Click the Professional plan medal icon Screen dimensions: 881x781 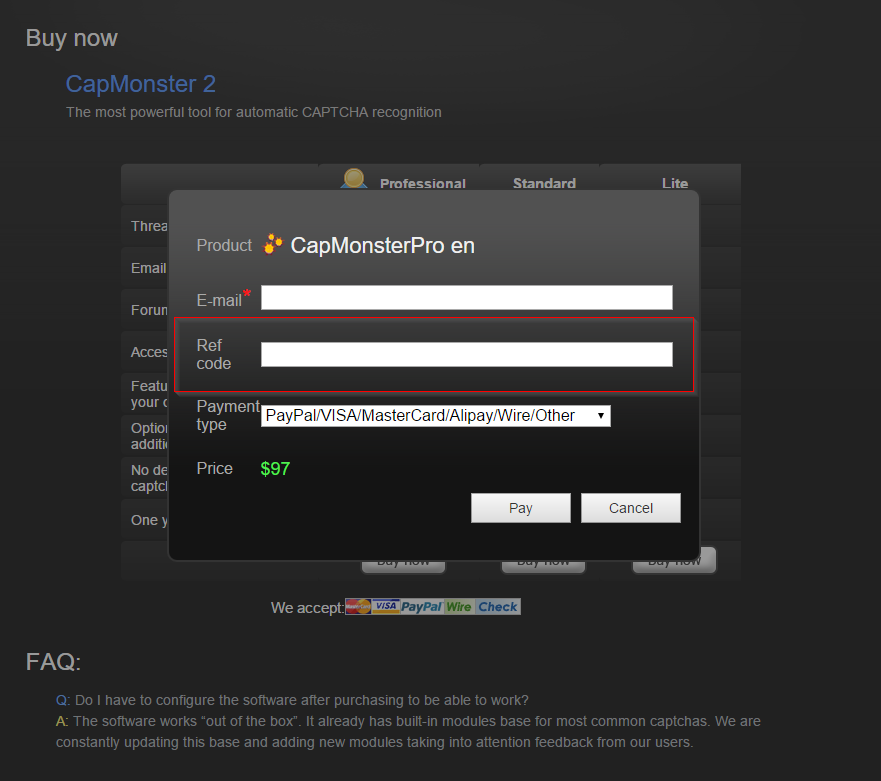coord(354,179)
